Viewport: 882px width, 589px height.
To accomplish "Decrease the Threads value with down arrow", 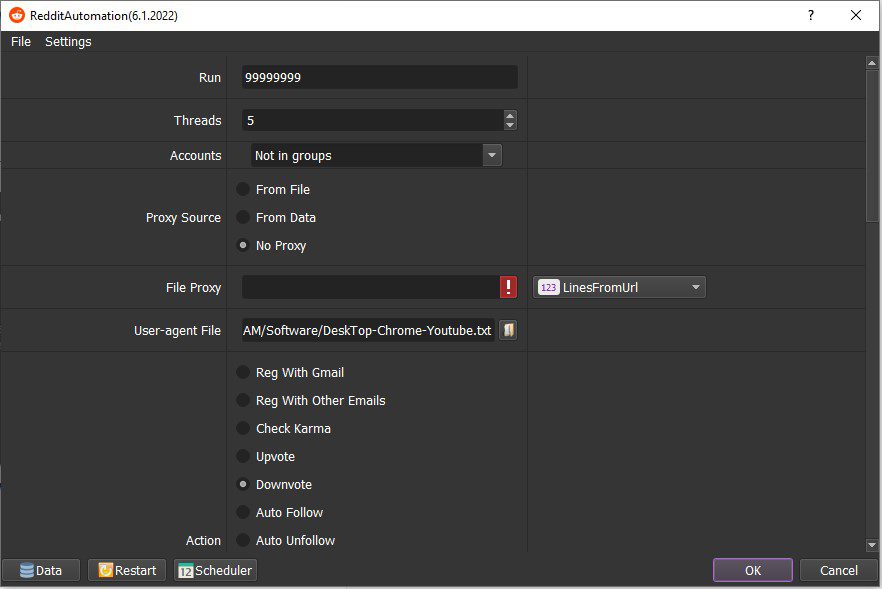I will point(510,125).
